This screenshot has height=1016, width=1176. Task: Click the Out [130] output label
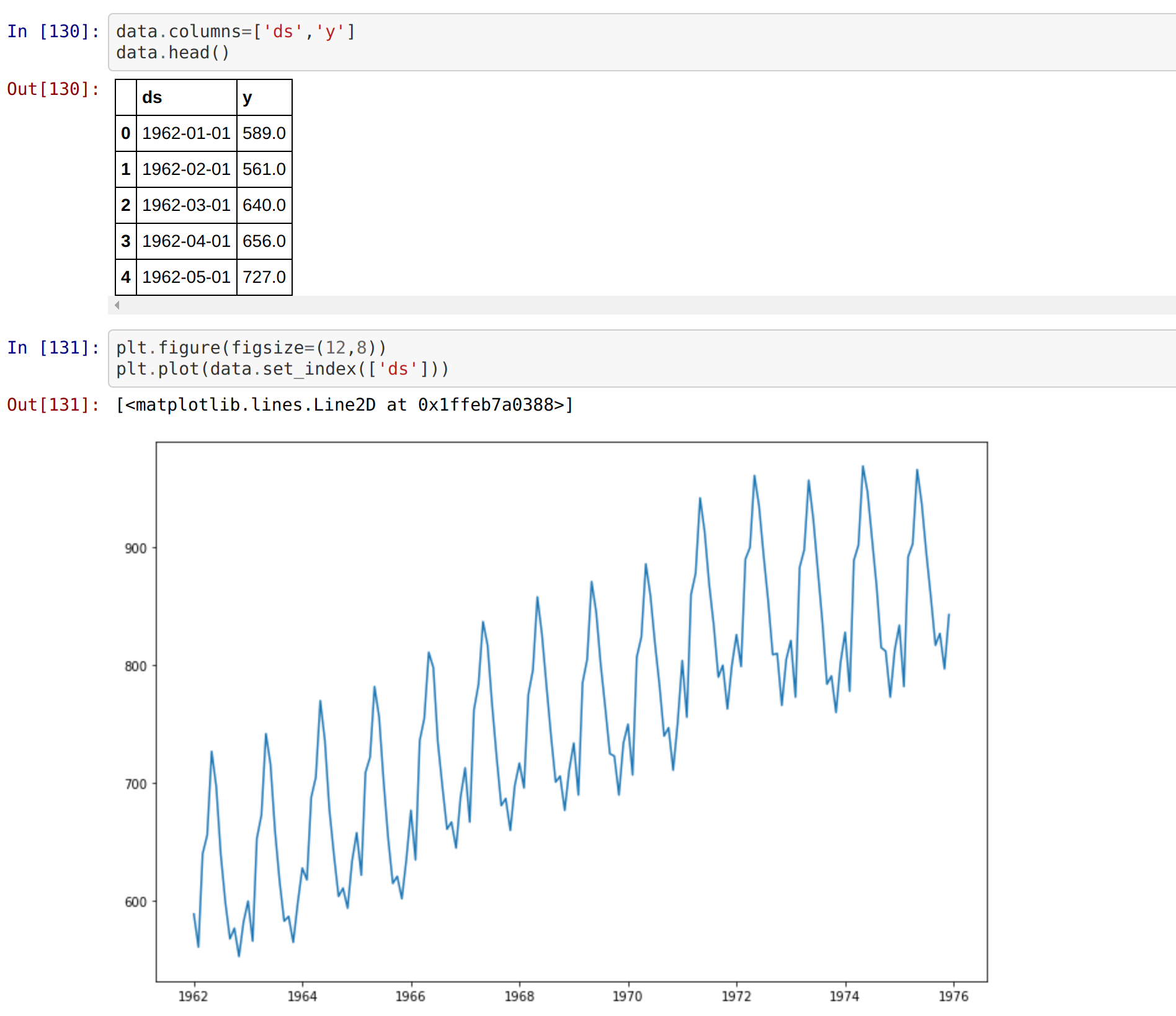(x=53, y=89)
